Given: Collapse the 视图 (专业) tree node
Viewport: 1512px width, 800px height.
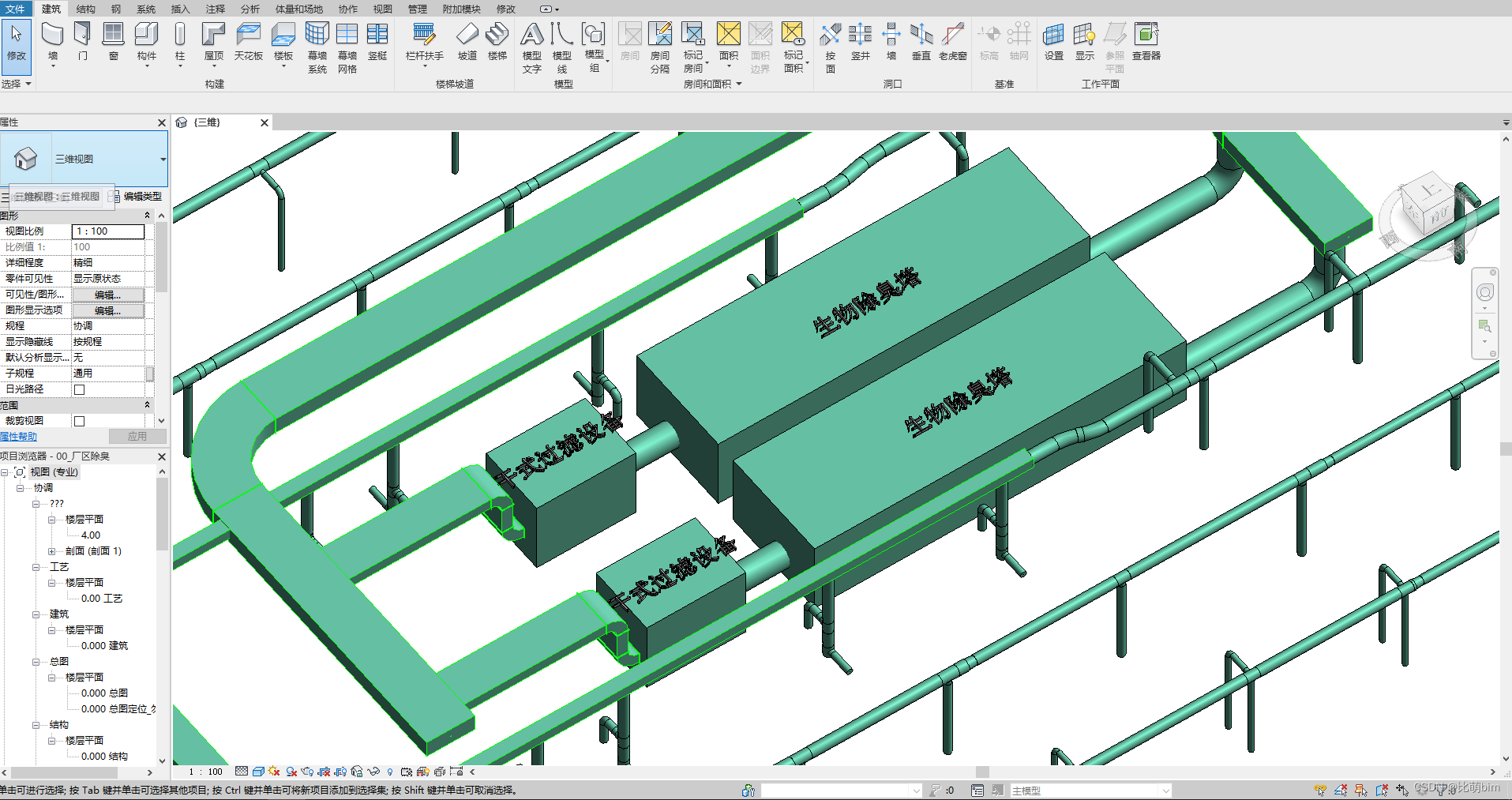Looking at the screenshot, I should [x=5, y=472].
